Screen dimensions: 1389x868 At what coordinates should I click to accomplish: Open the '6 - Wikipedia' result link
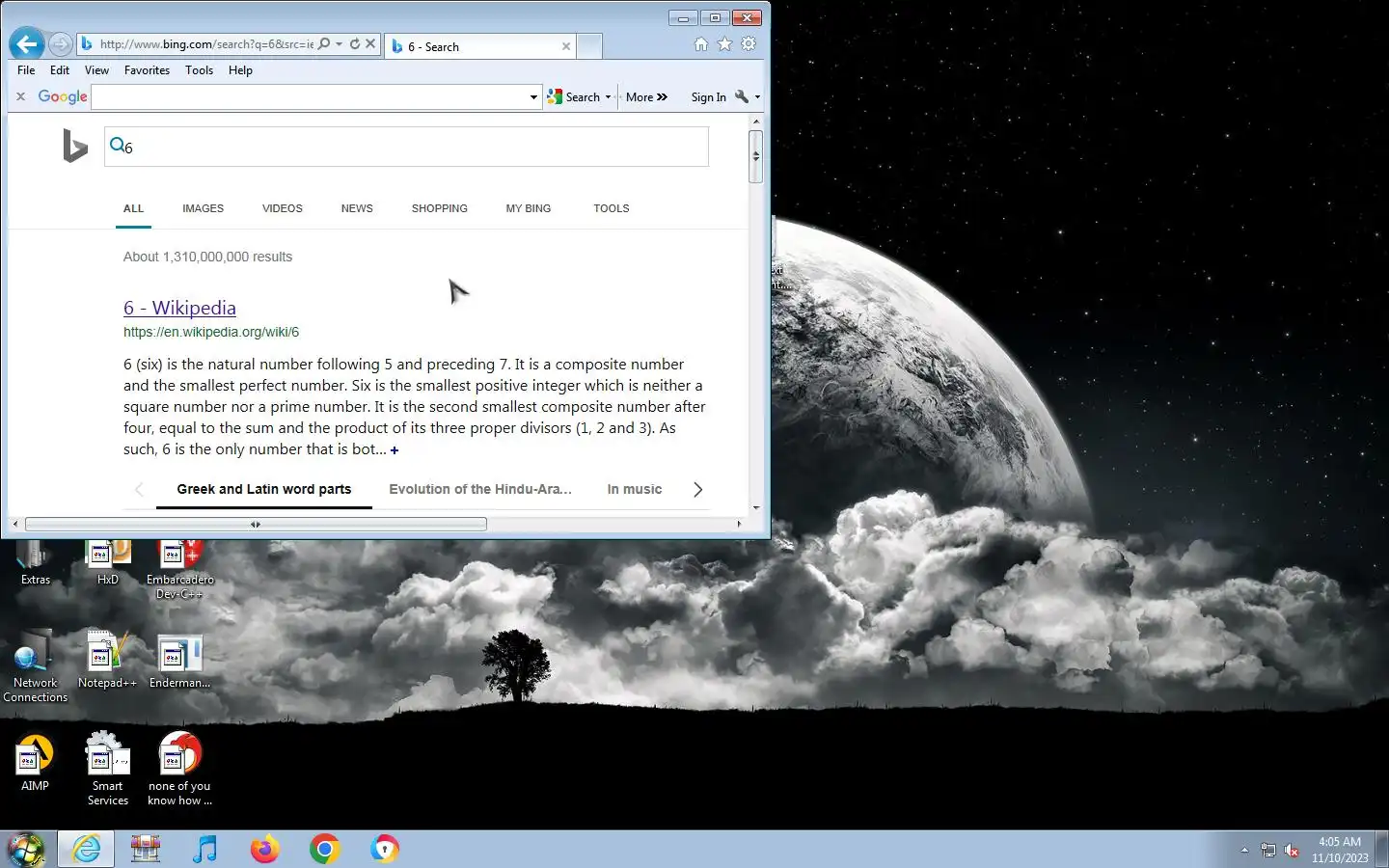179,308
